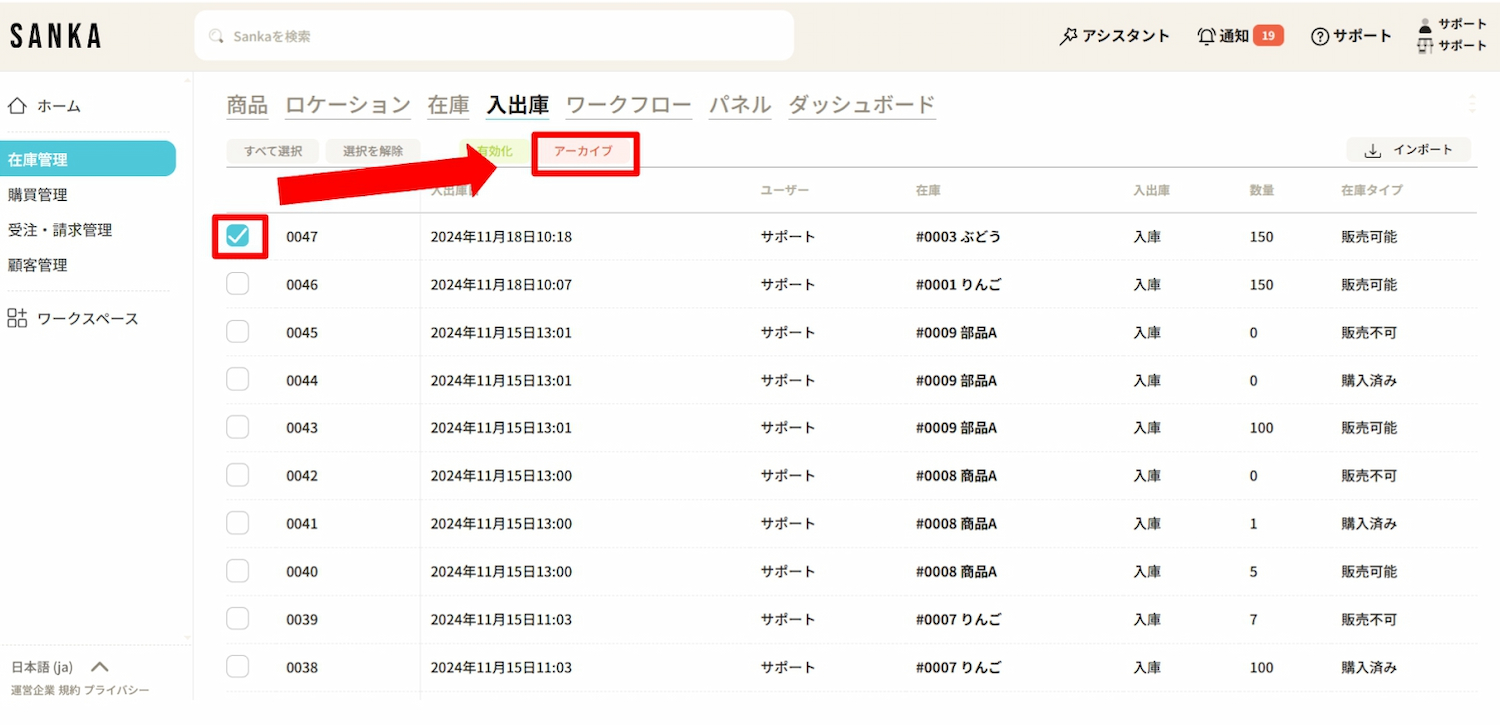
Task: Archive selection with the アーカイブ button
Action: (584, 151)
